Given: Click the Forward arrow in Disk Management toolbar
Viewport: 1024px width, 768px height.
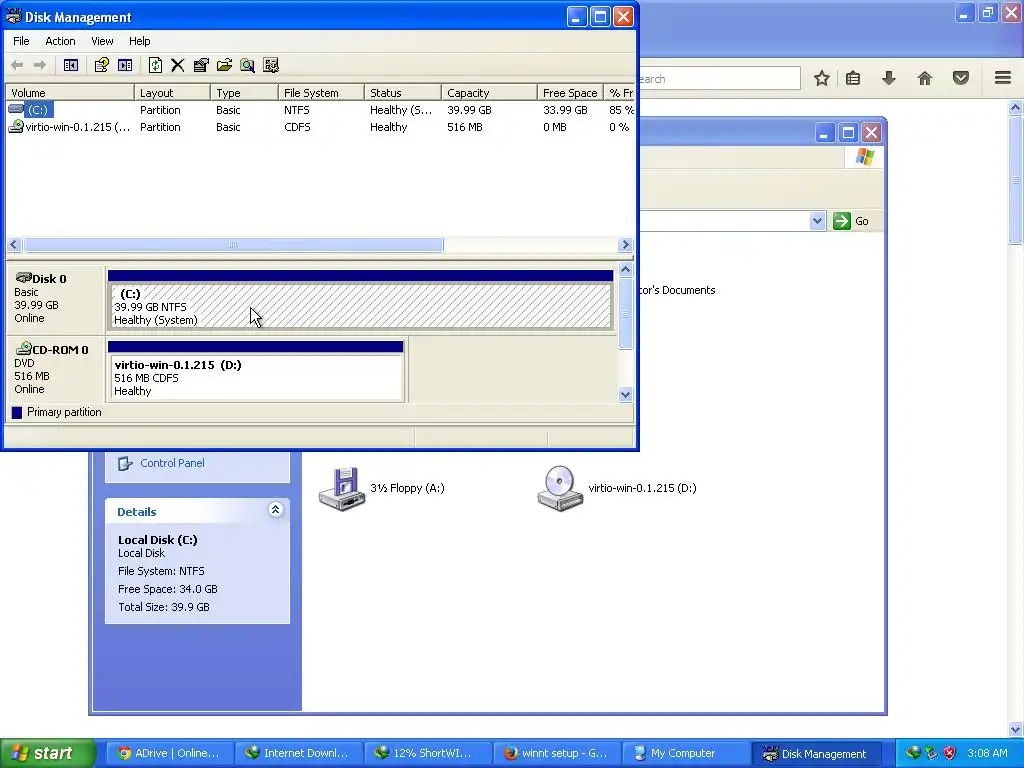Looking at the screenshot, I should (x=40, y=65).
